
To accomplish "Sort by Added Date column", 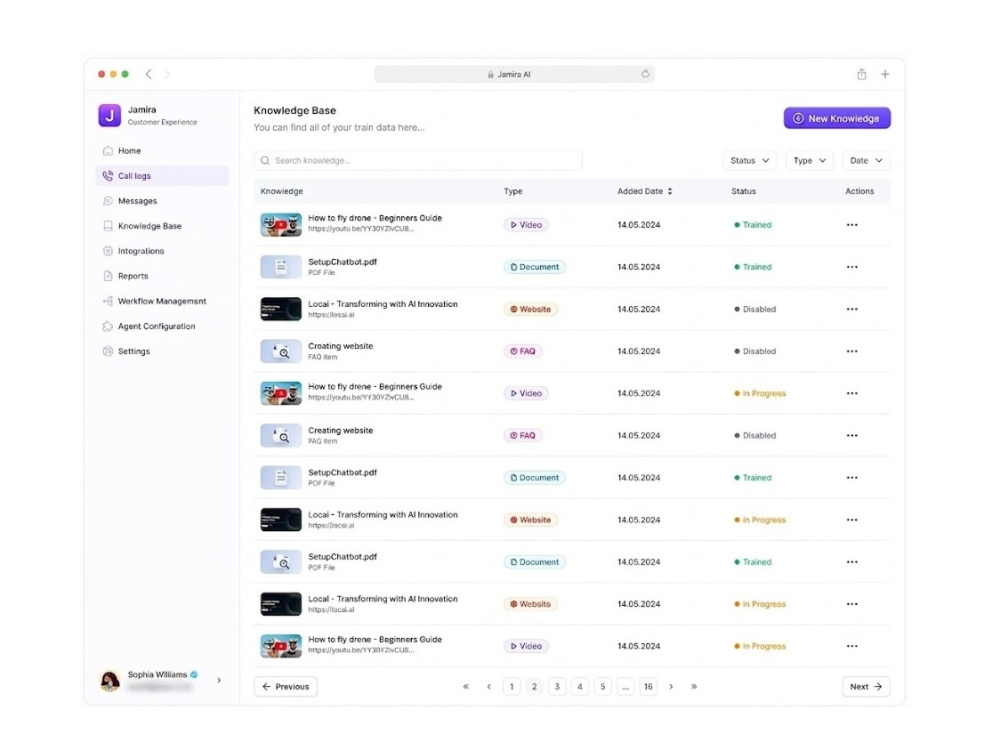I will point(645,191).
